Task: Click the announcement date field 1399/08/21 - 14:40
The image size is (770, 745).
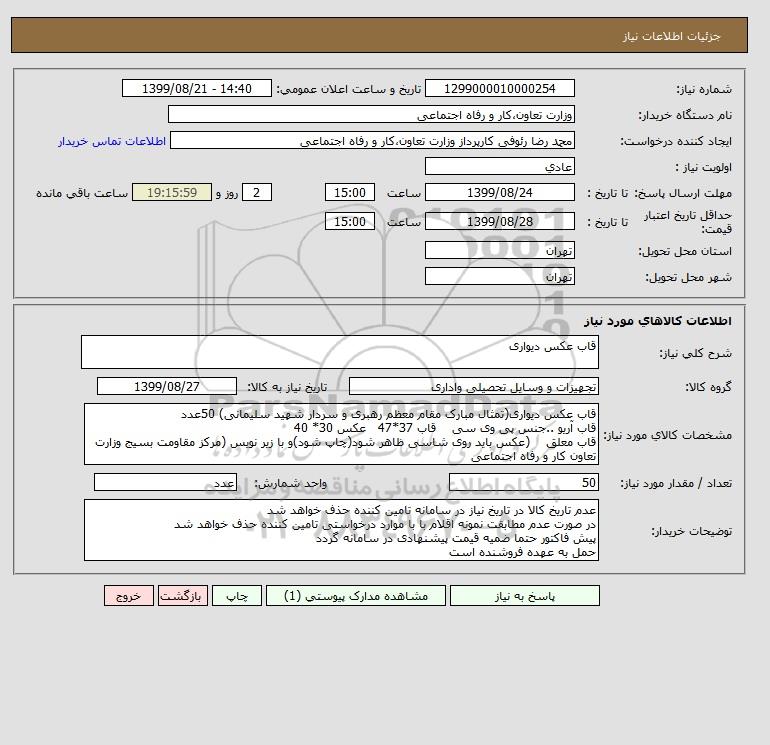Action: (x=196, y=89)
